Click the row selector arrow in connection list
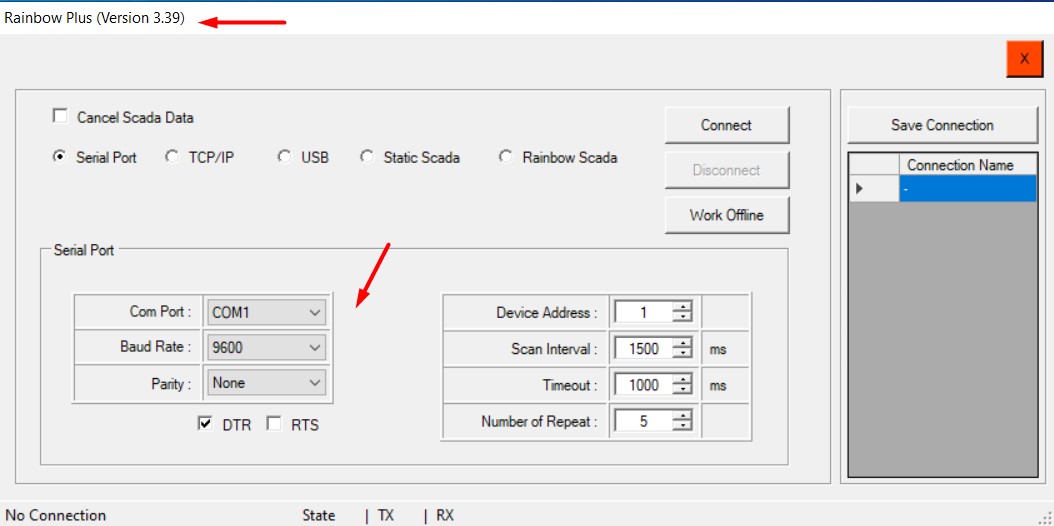The height and width of the screenshot is (526, 1054). pyautogui.click(x=874, y=189)
